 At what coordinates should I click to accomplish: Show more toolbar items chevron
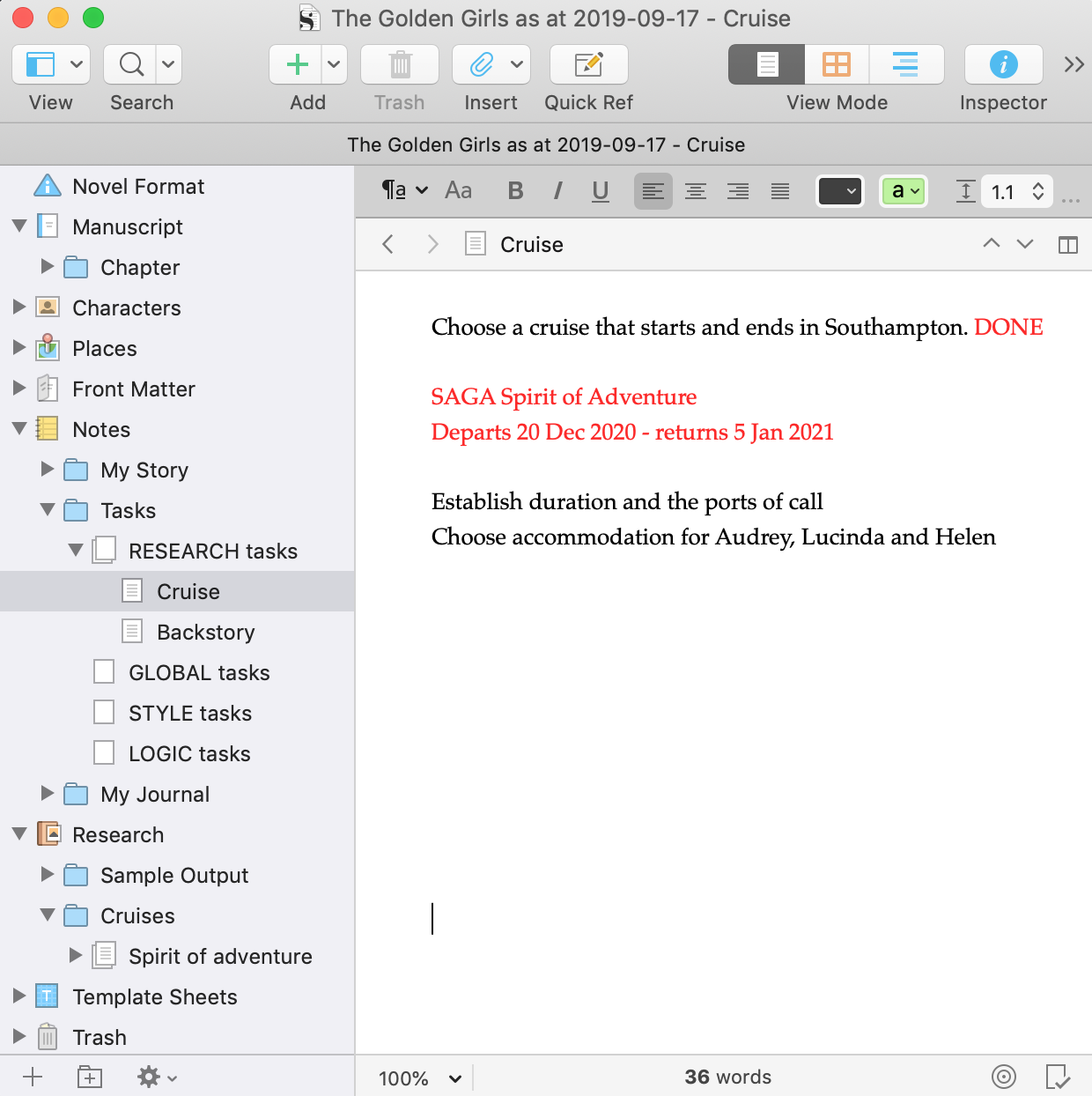click(1074, 64)
